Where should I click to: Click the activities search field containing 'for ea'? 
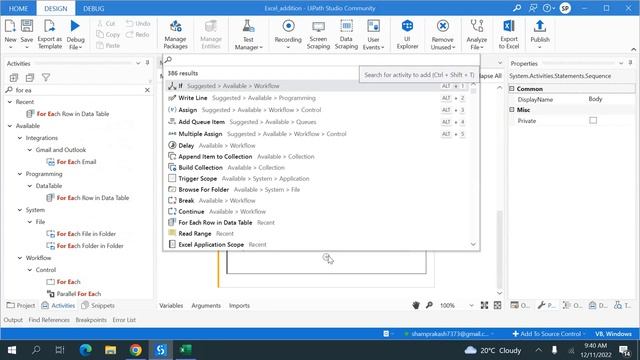78,90
